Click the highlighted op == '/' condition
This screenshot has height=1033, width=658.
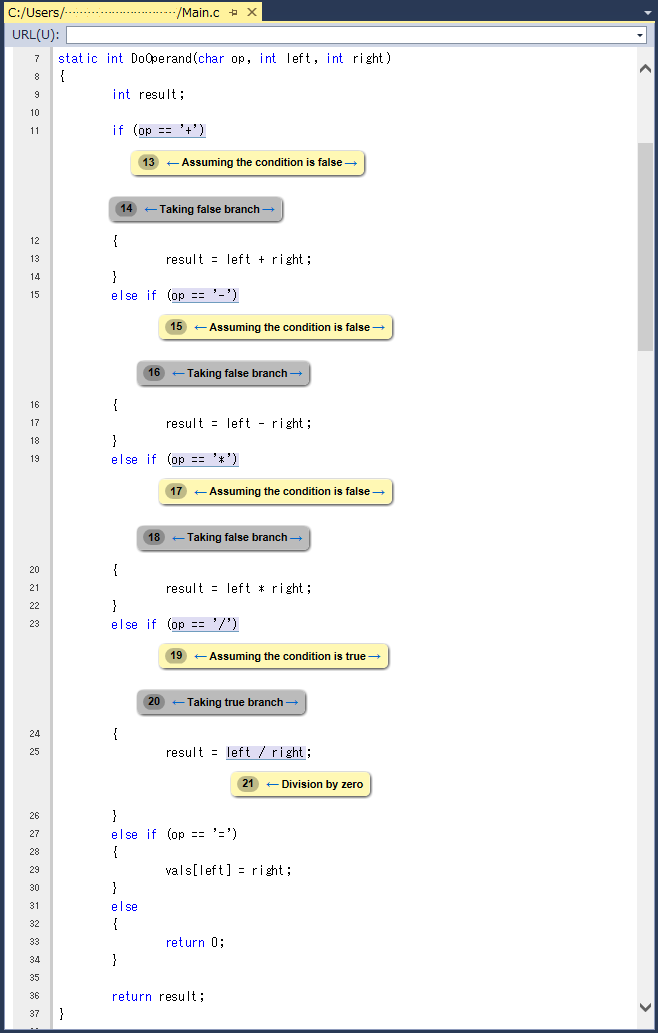pyautogui.click(x=204, y=625)
